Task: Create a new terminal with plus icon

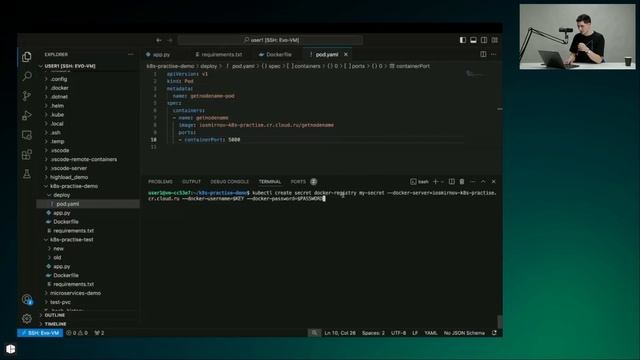Action: coord(435,182)
